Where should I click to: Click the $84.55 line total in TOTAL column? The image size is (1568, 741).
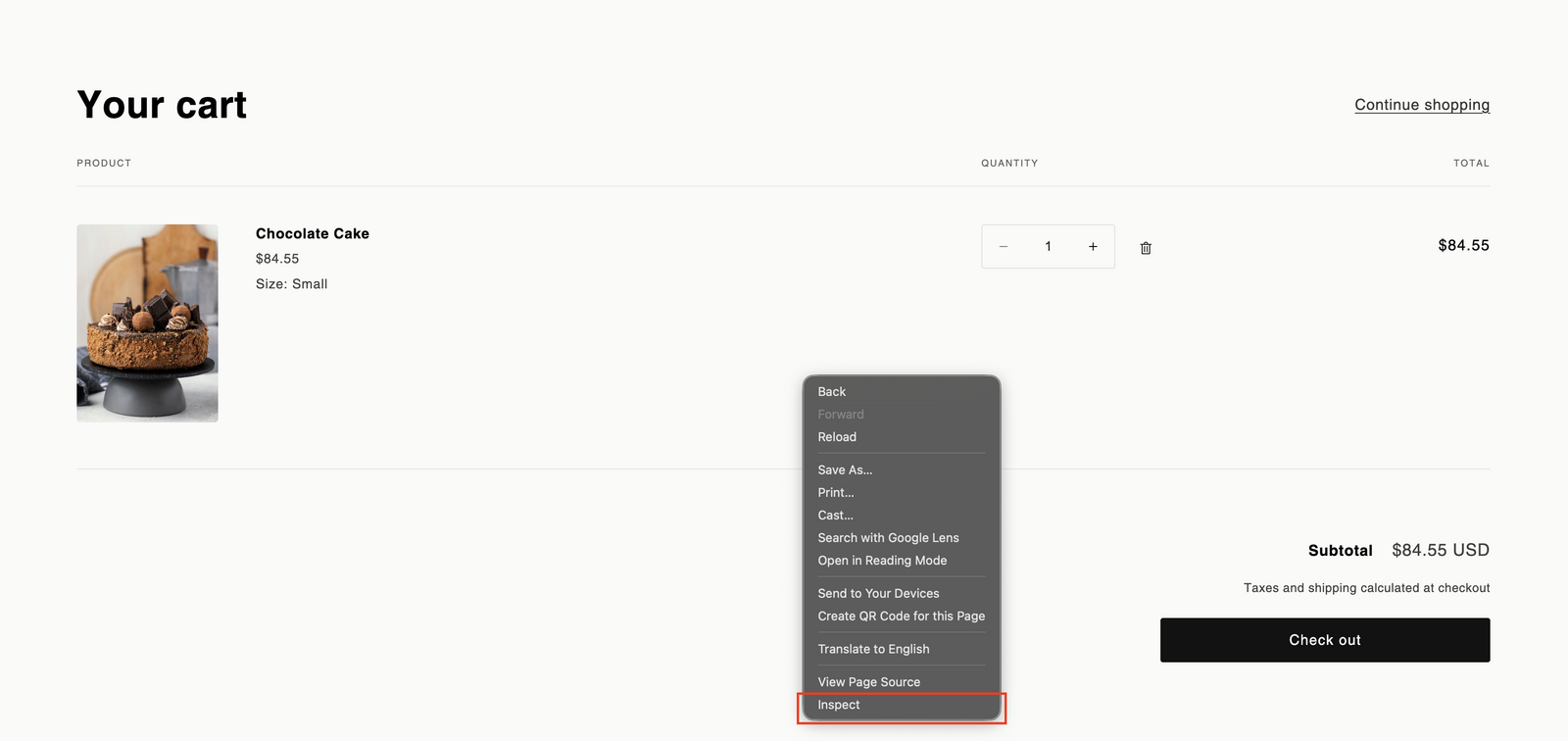1464,246
